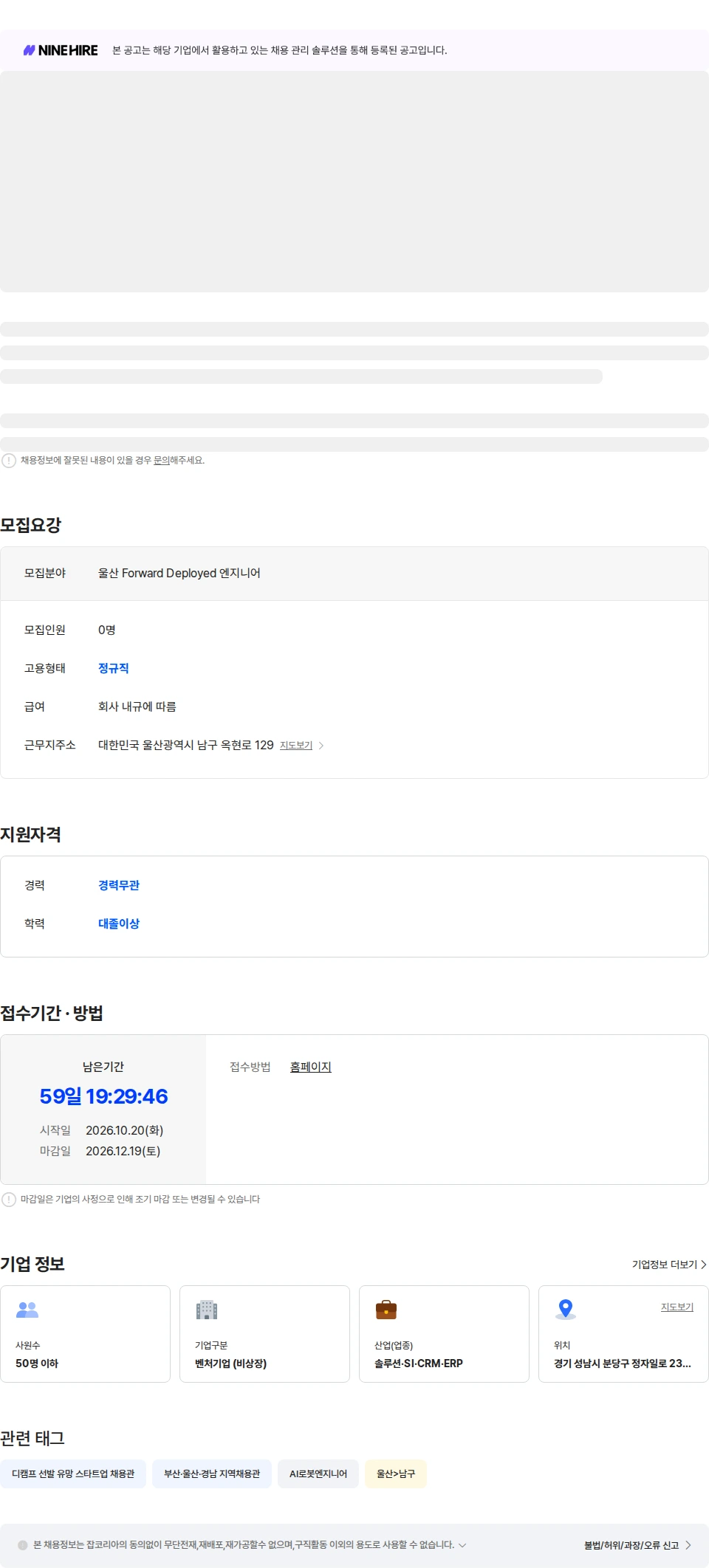Click the industry briefcase icon
This screenshot has width=709, height=1568.
pos(386,1310)
